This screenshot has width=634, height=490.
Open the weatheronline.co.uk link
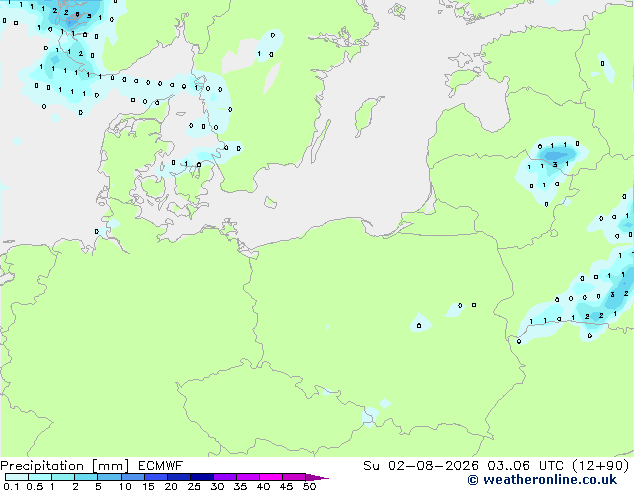click(x=542, y=480)
